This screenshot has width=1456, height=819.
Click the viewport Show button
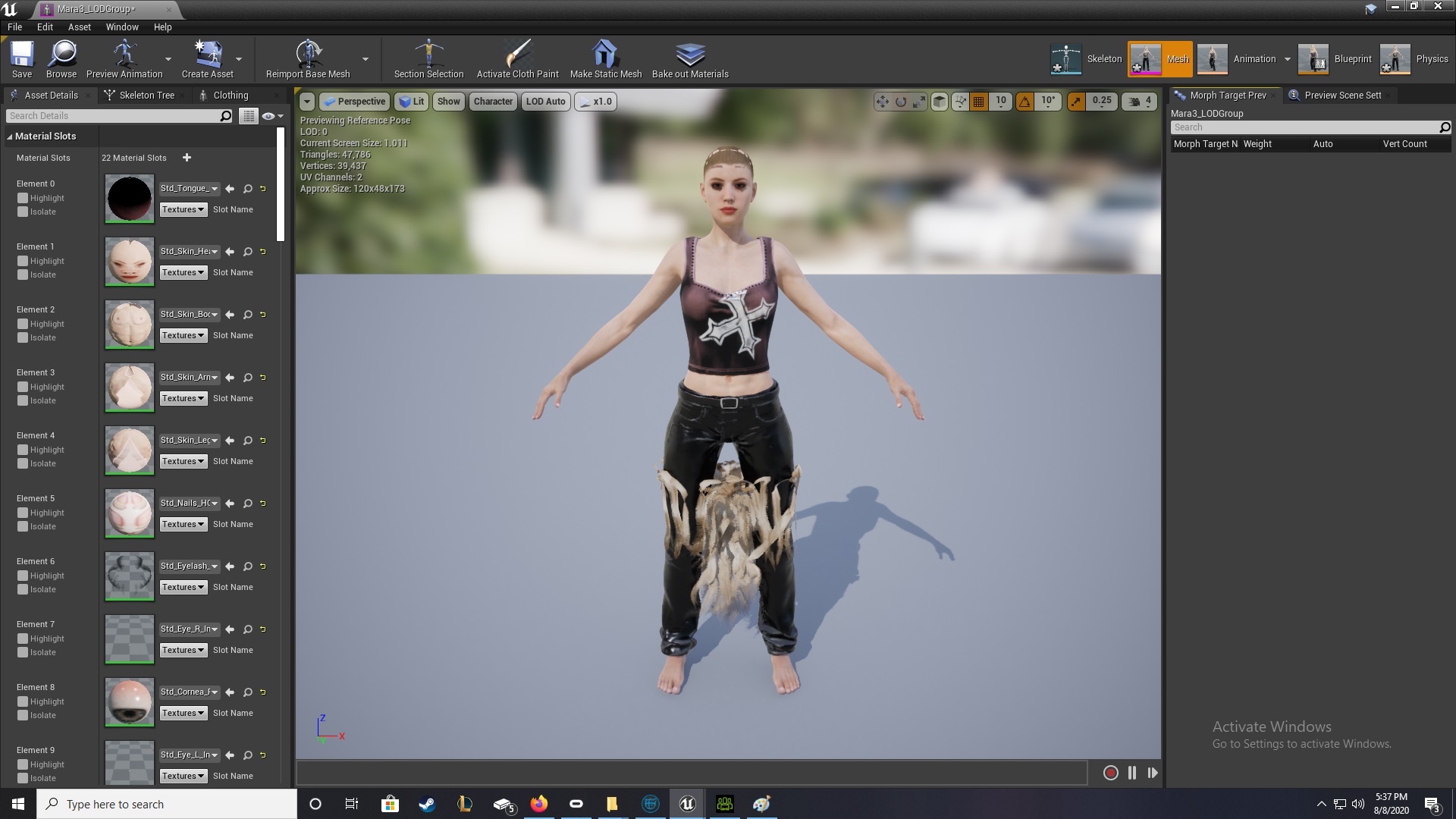[448, 102]
